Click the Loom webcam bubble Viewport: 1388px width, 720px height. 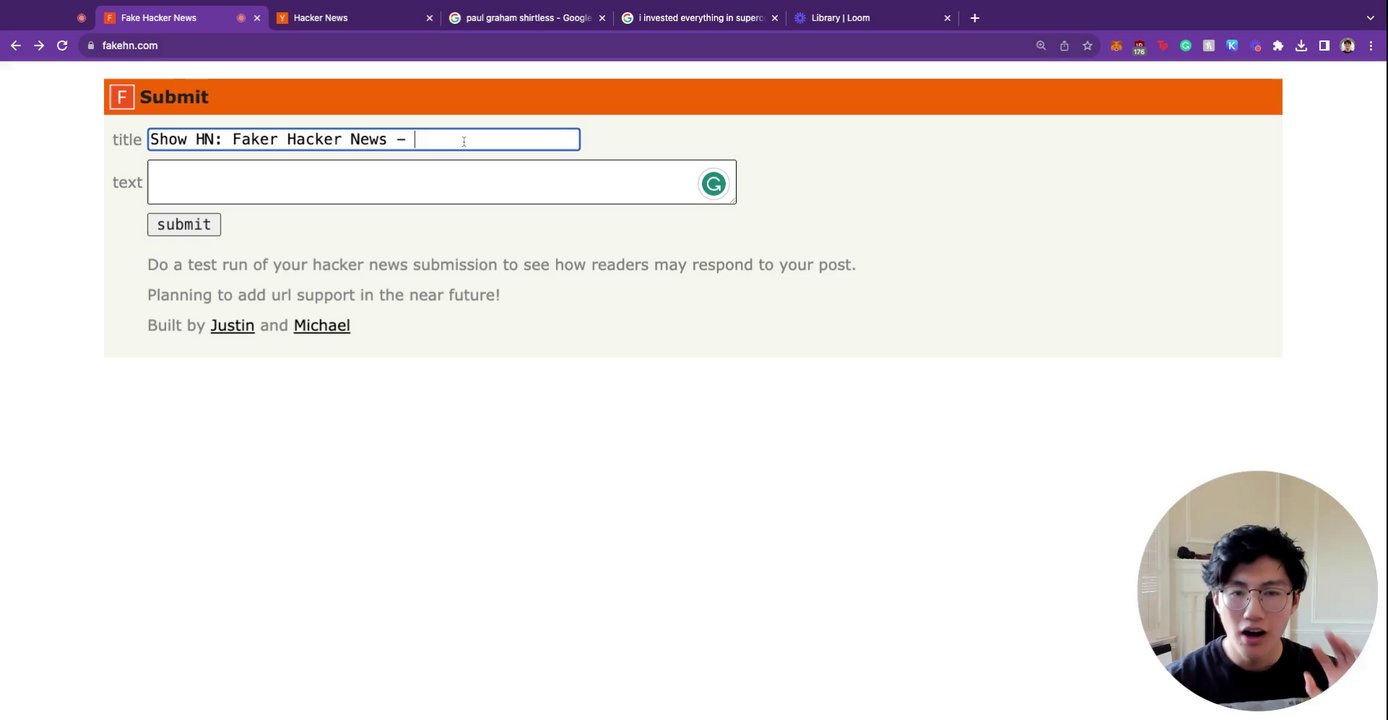(1258, 590)
